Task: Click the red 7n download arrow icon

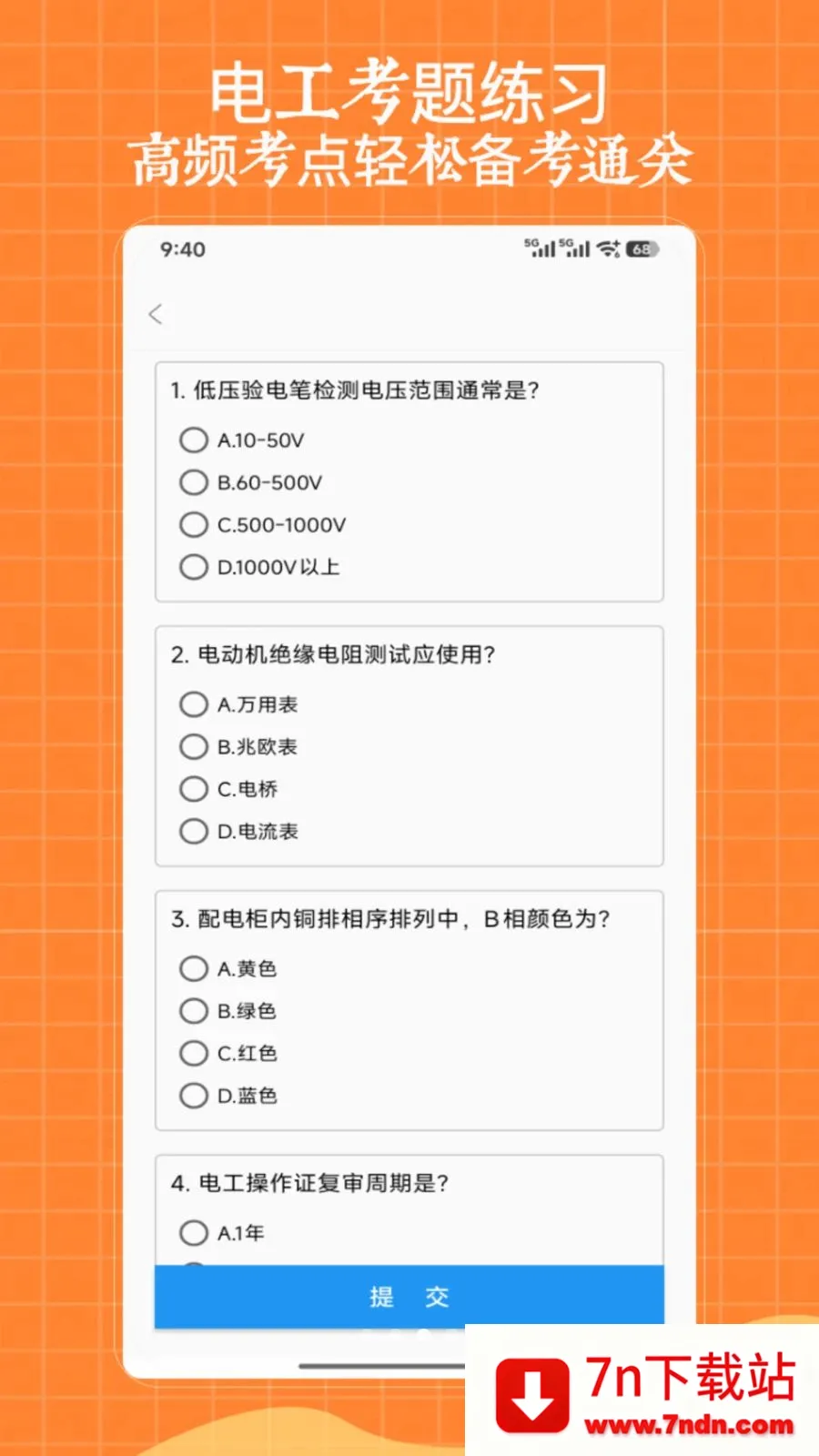Action: coord(532,1394)
